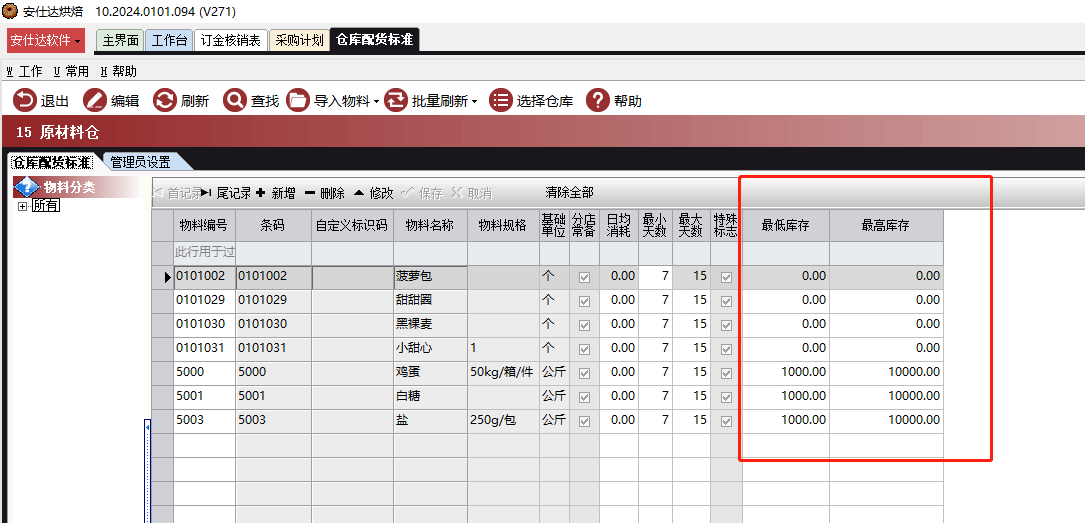The image size is (1085, 523).
Task: Click 清除全部 button
Action: 569,192
